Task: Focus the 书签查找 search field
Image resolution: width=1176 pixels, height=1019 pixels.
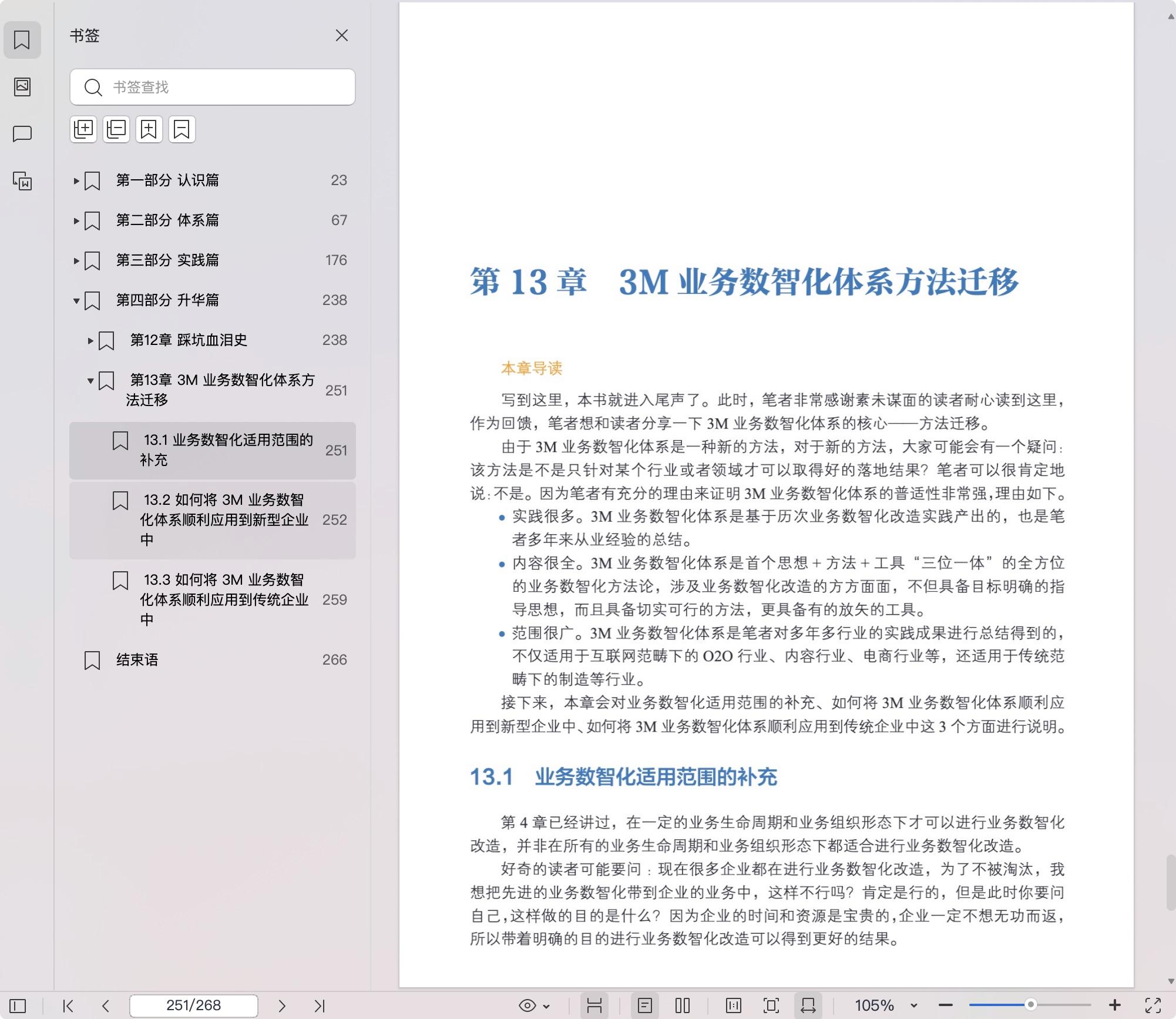Action: pyautogui.click(x=213, y=87)
